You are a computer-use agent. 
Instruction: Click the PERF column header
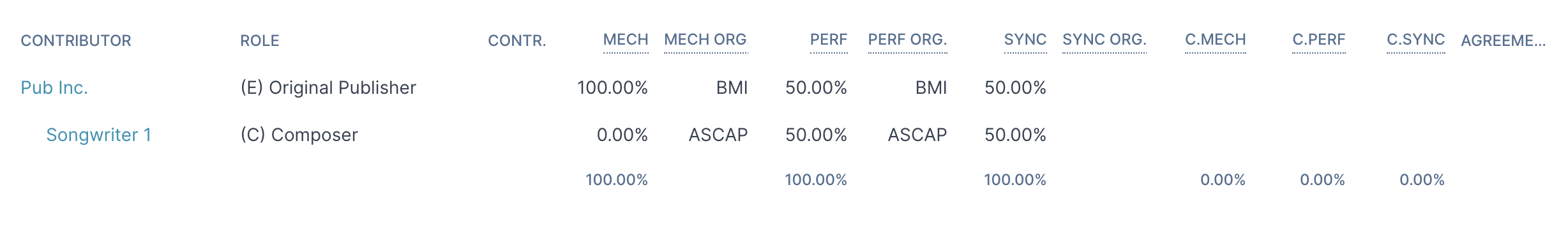(x=829, y=40)
